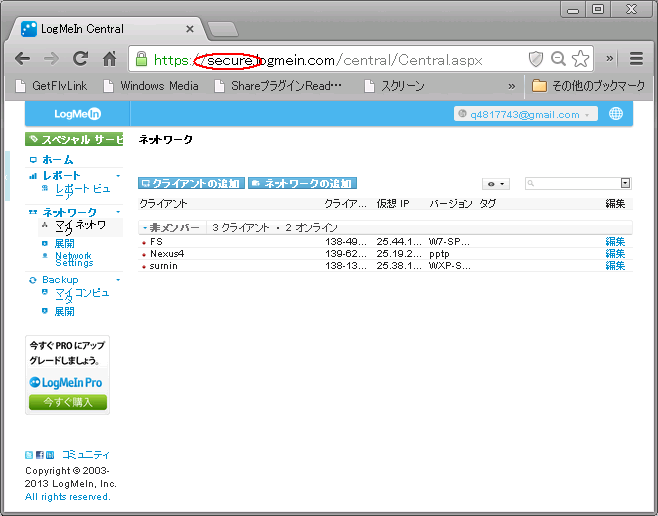658x516 pixels.
Task: Open Network Settings in the sidebar
Action: click(x=74, y=259)
